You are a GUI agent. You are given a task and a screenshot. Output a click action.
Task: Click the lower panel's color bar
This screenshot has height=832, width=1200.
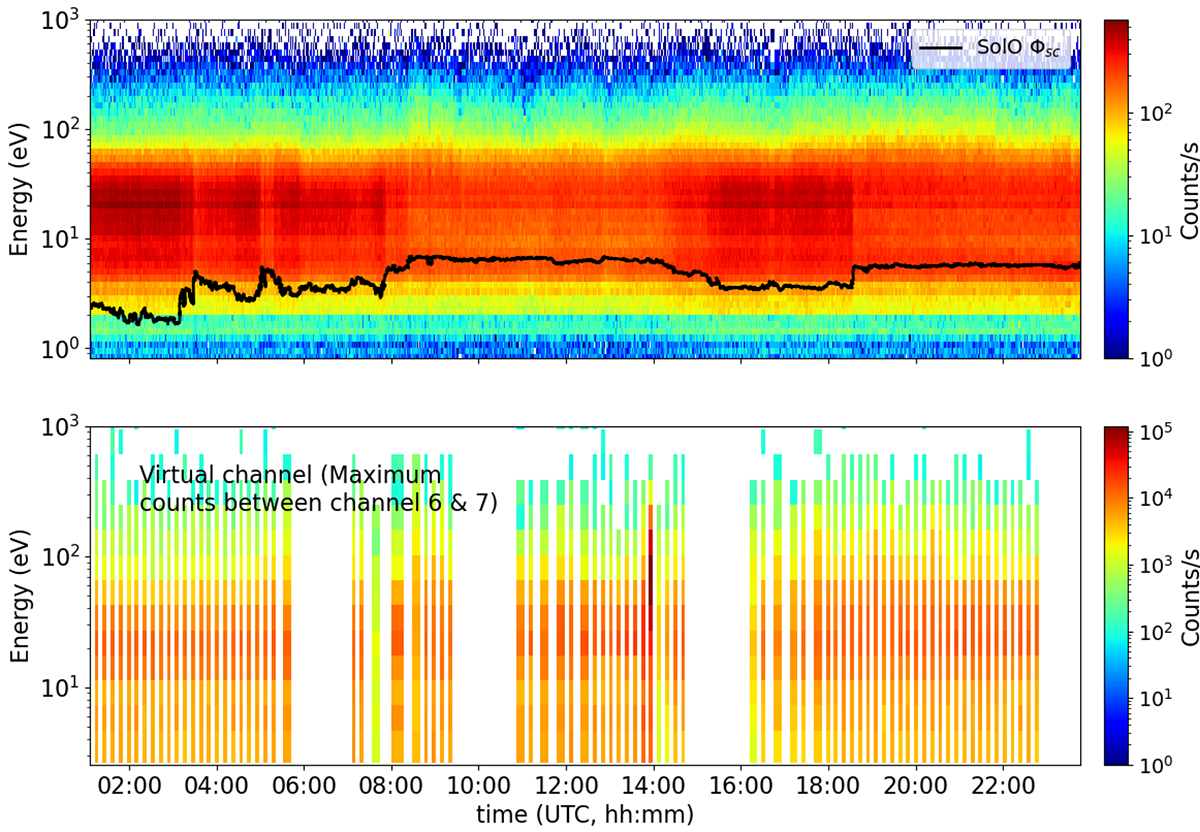coord(1115,595)
